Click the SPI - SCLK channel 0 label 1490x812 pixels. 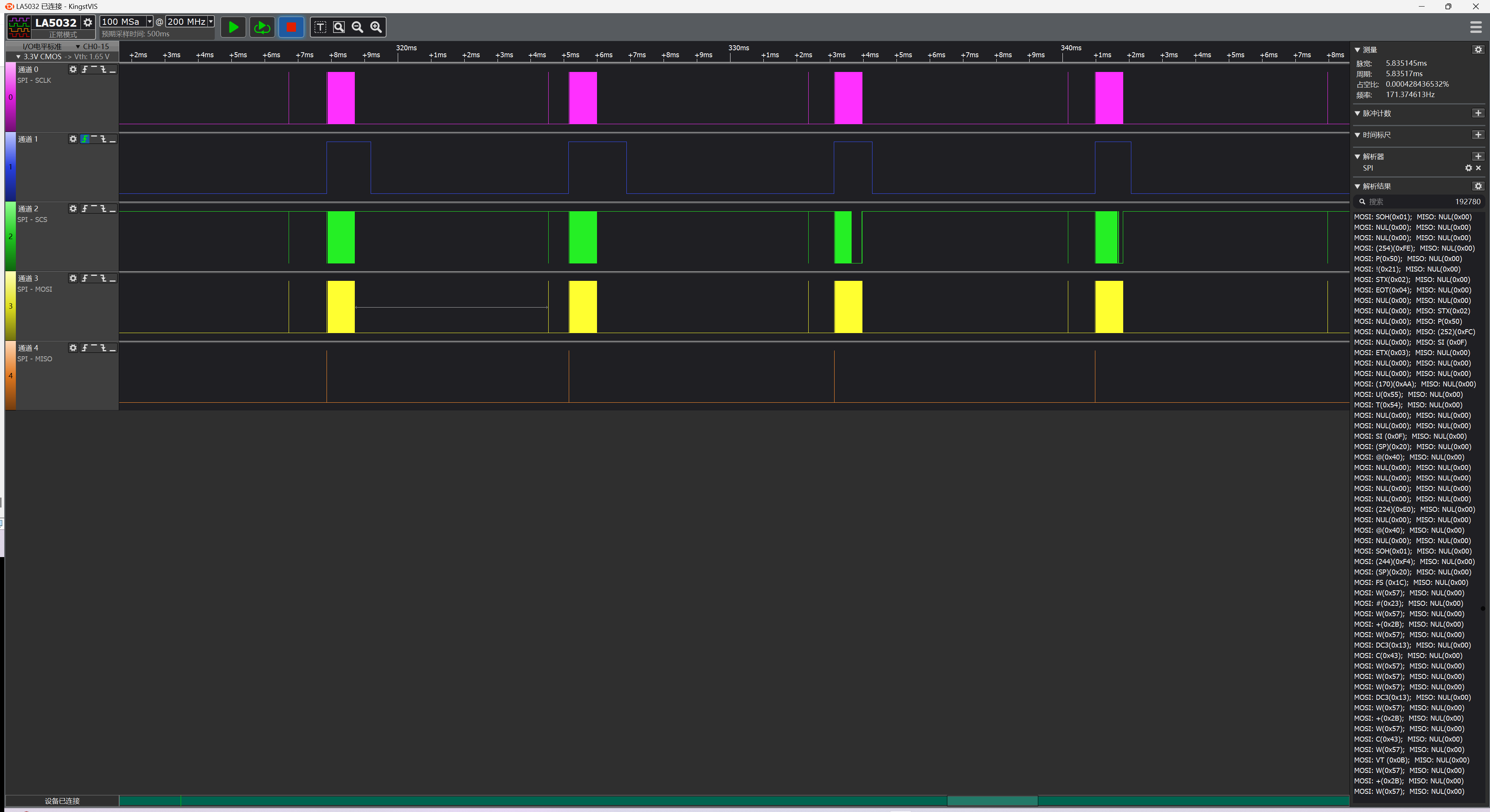coord(34,80)
